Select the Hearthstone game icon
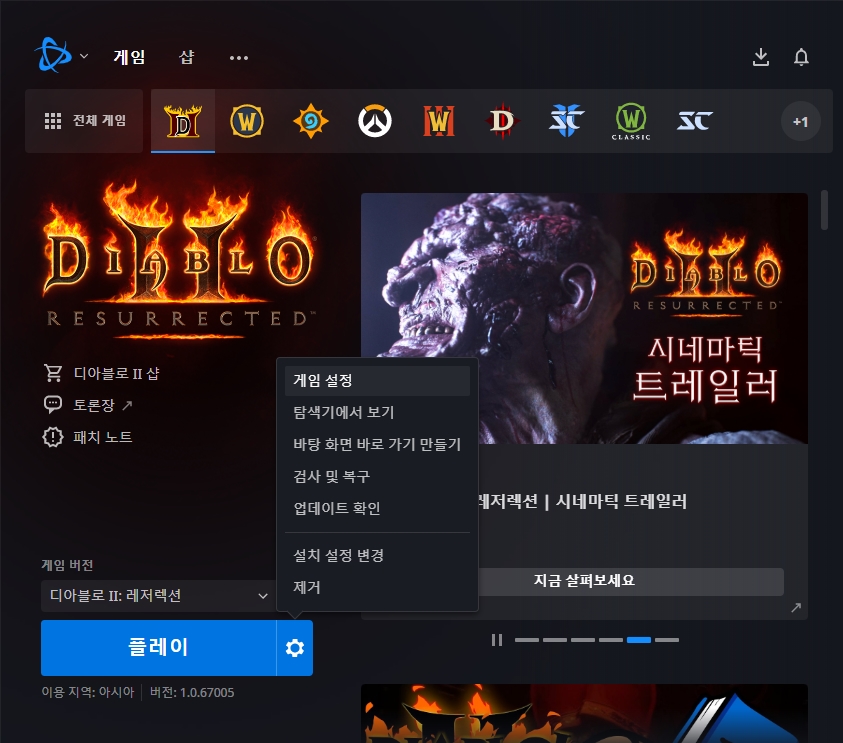 click(x=311, y=121)
